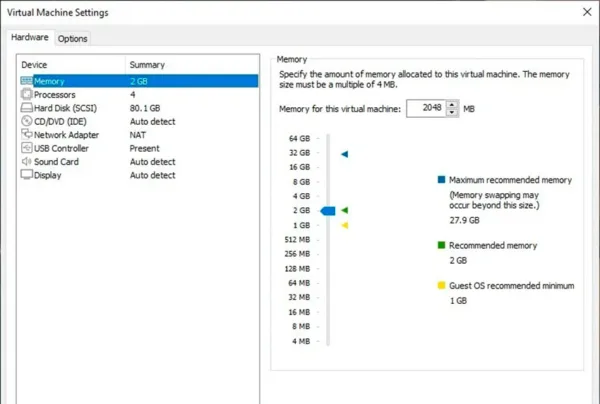Click the 16 MB scale label
Viewport: 600px width, 404px height.
coord(299,312)
